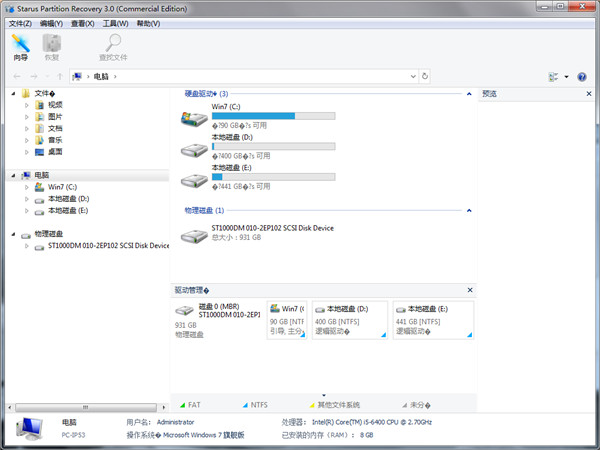Refresh the address bar location
The width and height of the screenshot is (600, 450).
pyautogui.click(x=425, y=76)
